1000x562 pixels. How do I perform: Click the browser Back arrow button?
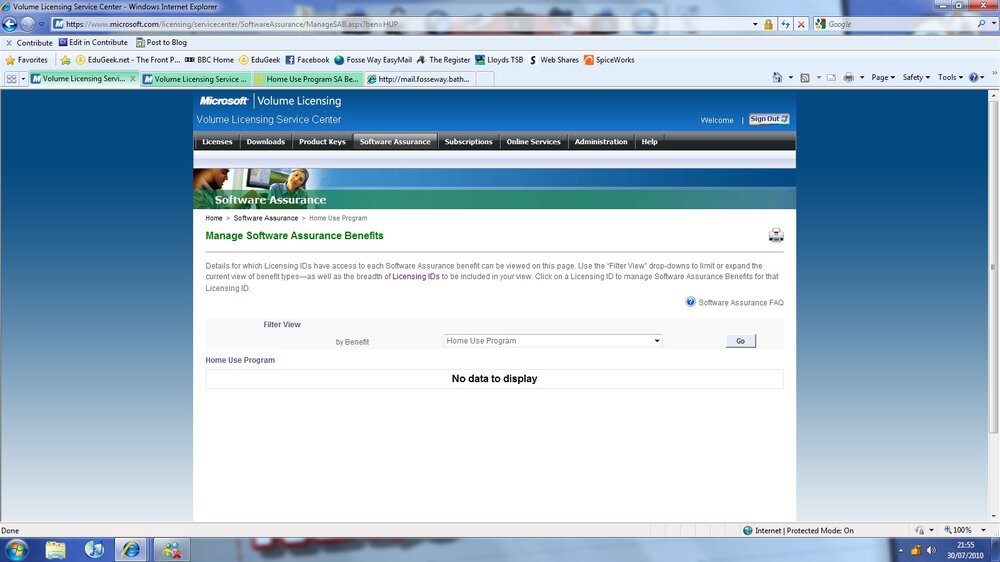pyautogui.click(x=10, y=24)
